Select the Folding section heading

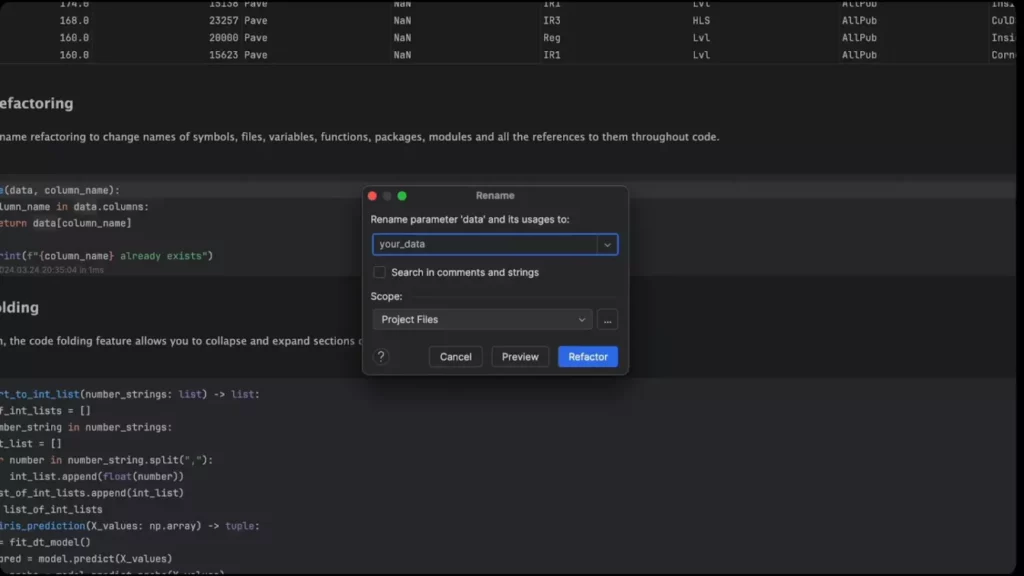pos(18,307)
